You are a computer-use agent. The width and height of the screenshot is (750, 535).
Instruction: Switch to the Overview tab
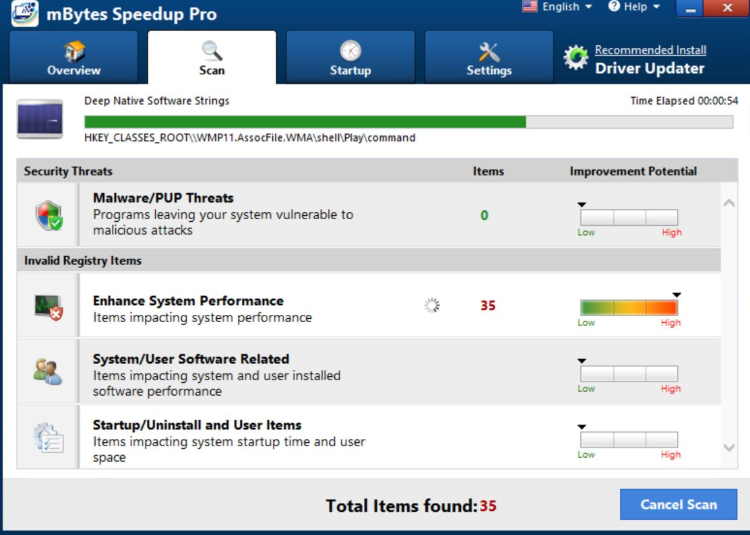pos(74,58)
